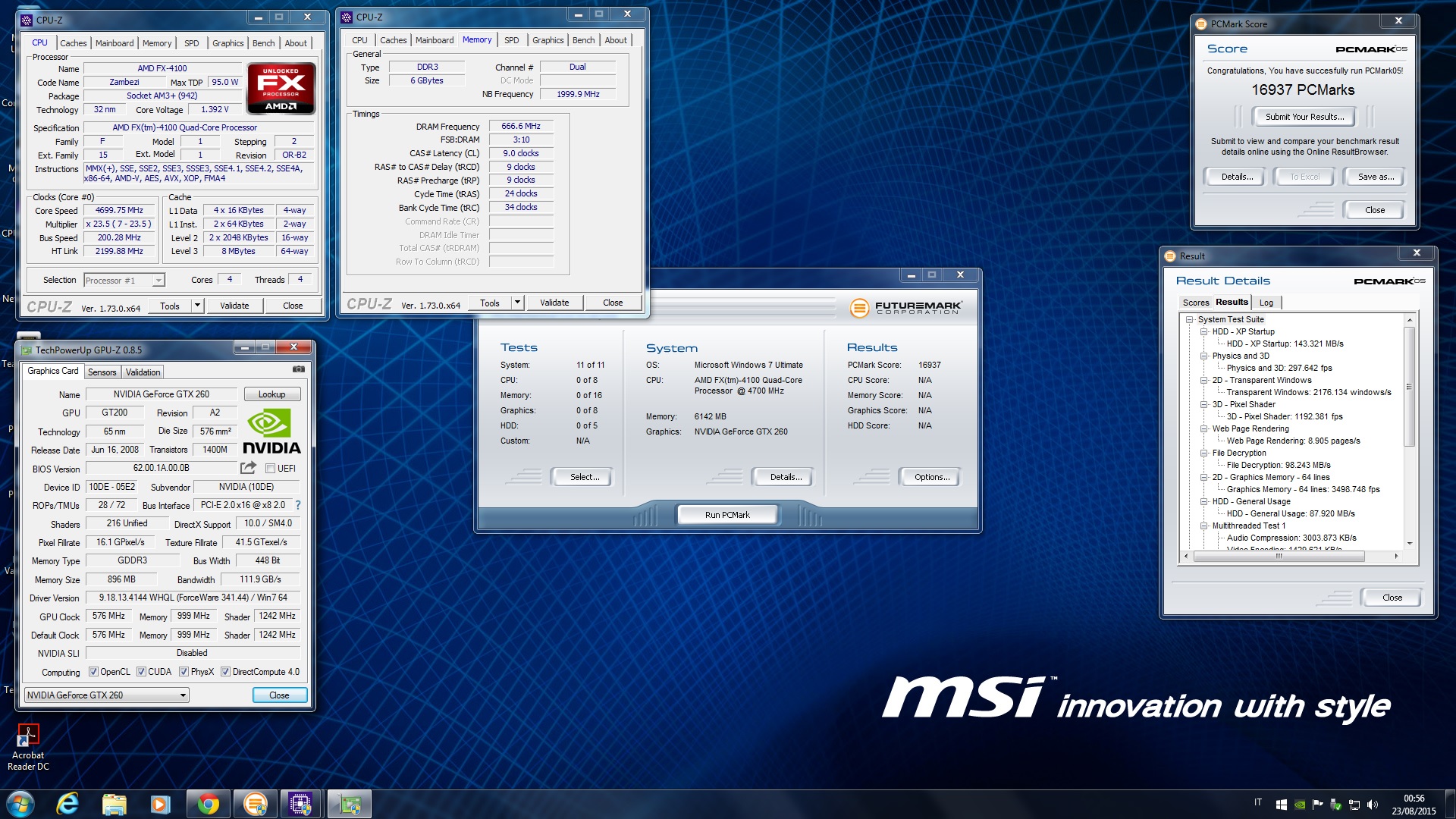The width and height of the screenshot is (1456, 819).
Task: Collapse the File Decryption node
Action: (x=1203, y=453)
